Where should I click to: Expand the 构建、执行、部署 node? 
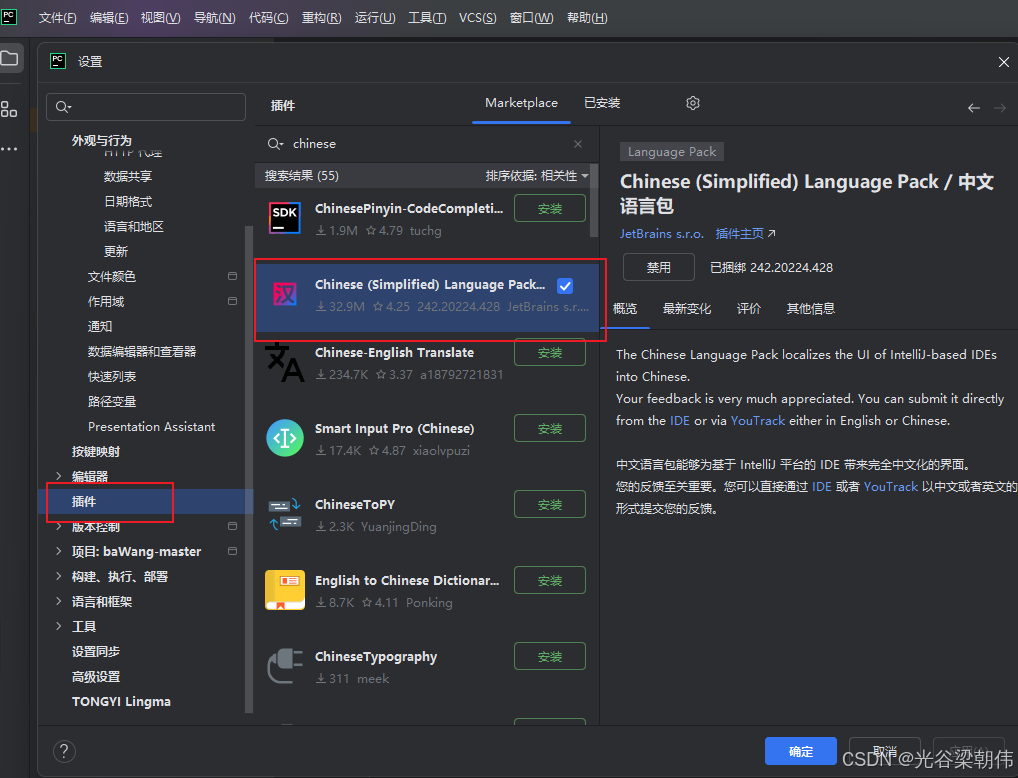(58, 576)
